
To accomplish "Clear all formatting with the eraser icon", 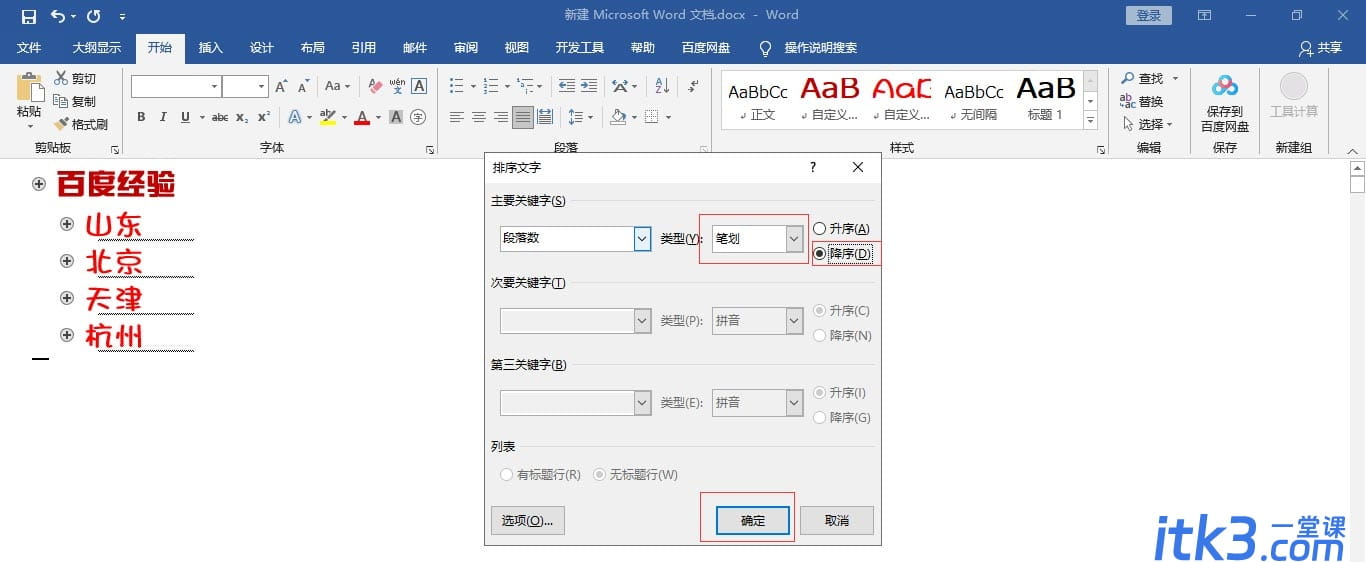I will click(375, 87).
